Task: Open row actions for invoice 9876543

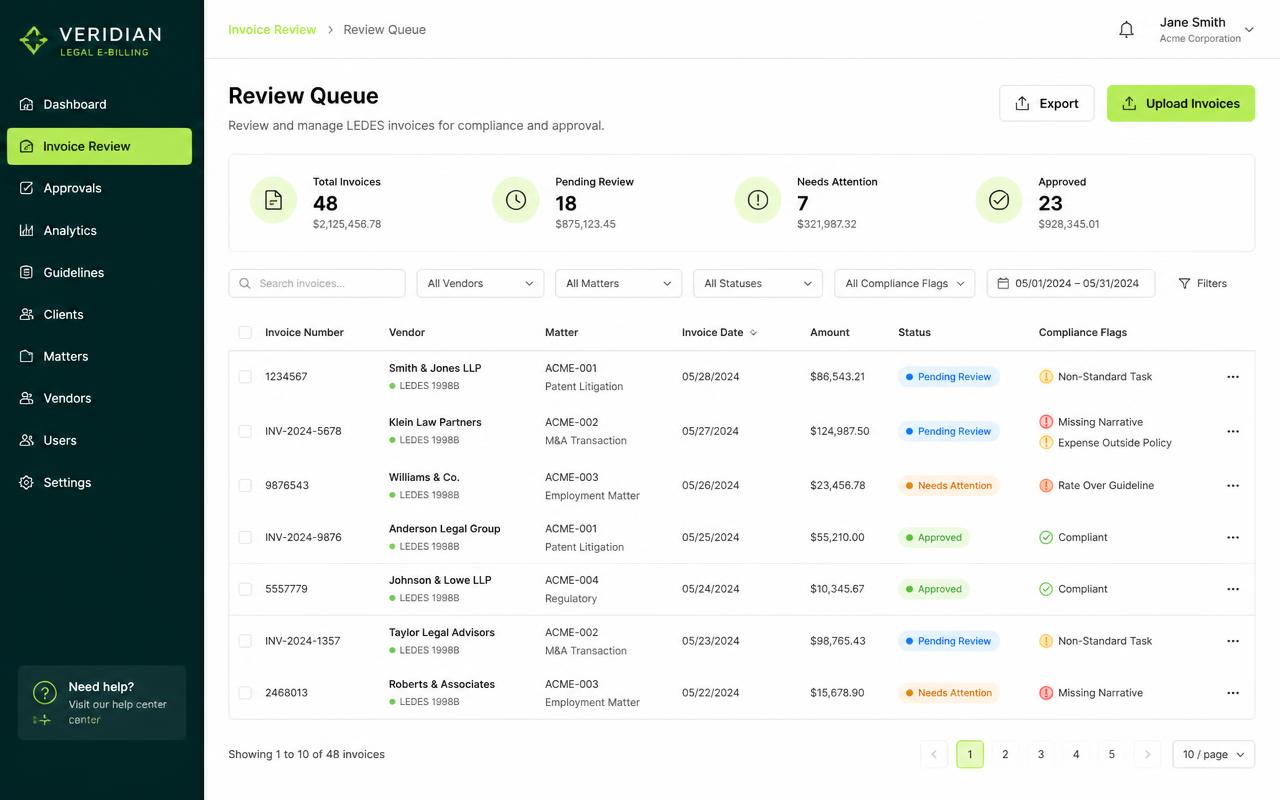Action: (x=1233, y=486)
